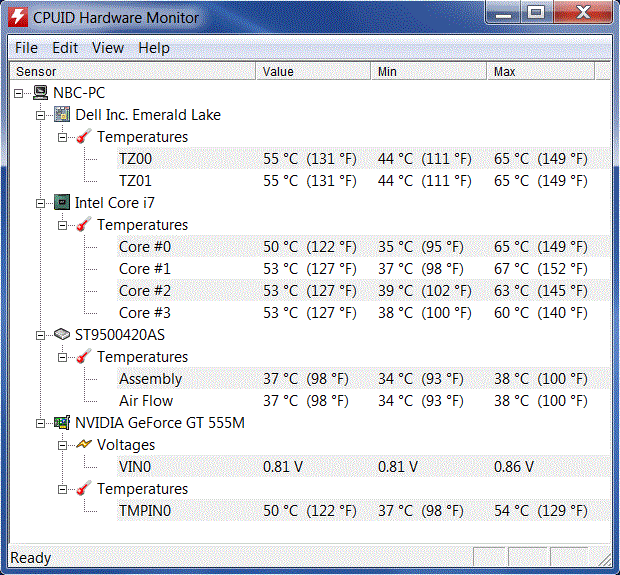
Task: Open the View menu
Action: (x=108, y=48)
